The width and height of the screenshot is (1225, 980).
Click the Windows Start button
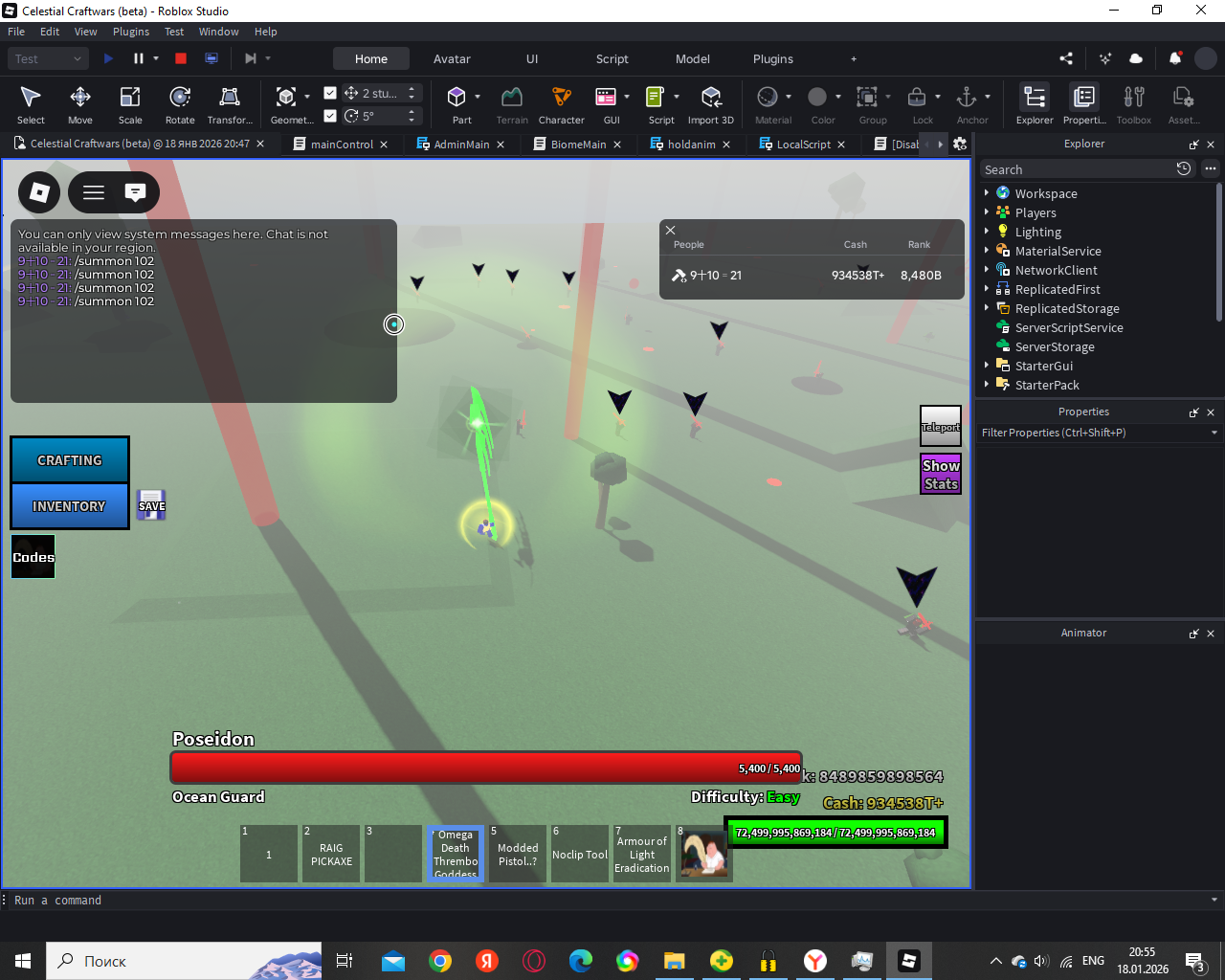pos(23,961)
